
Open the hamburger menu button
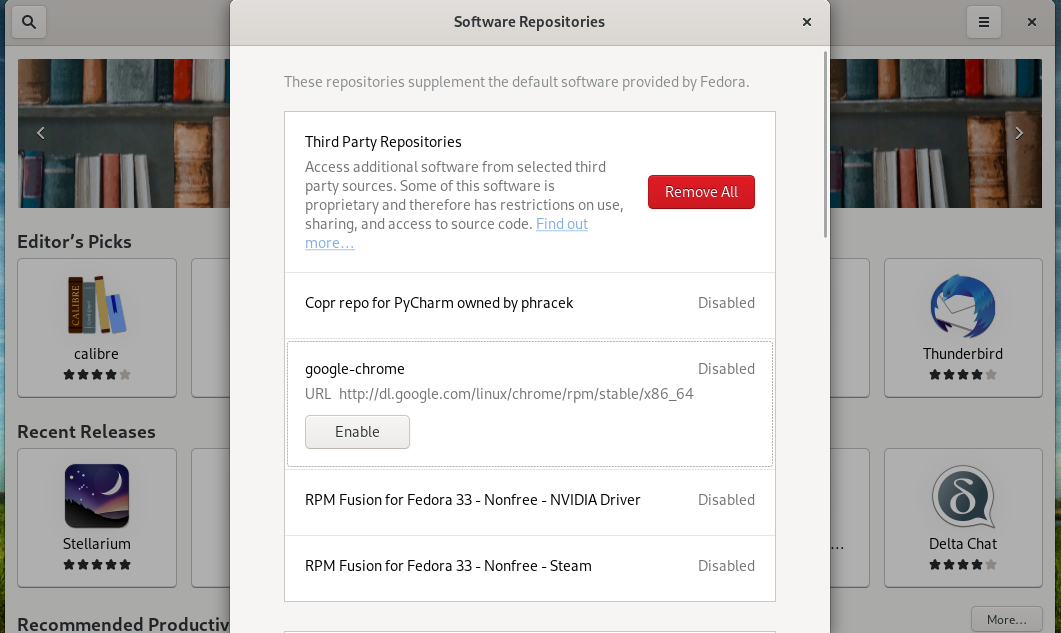983,21
